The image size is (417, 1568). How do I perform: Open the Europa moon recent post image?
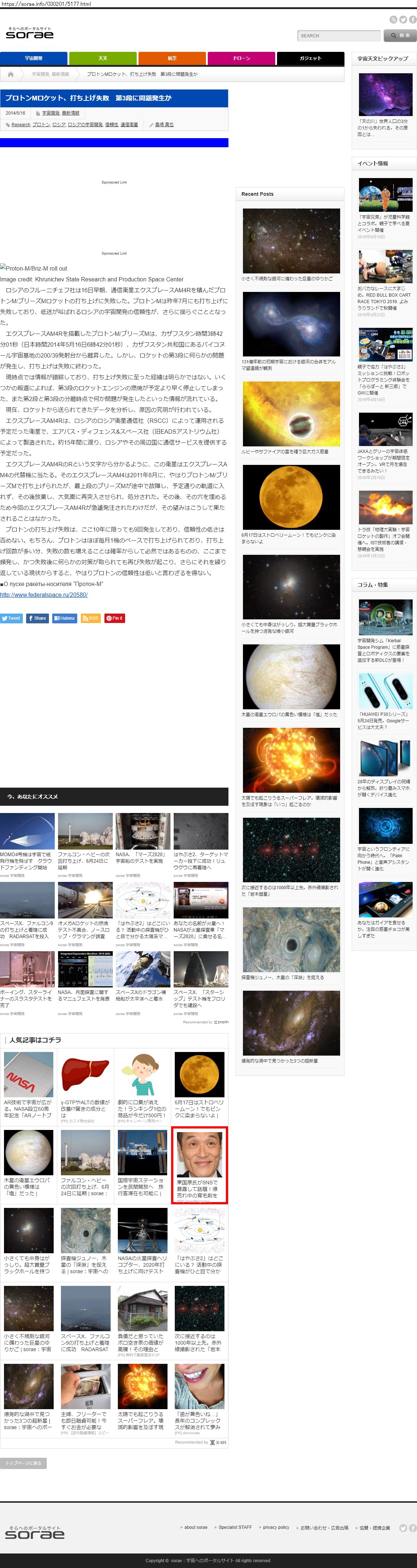[x=291, y=676]
